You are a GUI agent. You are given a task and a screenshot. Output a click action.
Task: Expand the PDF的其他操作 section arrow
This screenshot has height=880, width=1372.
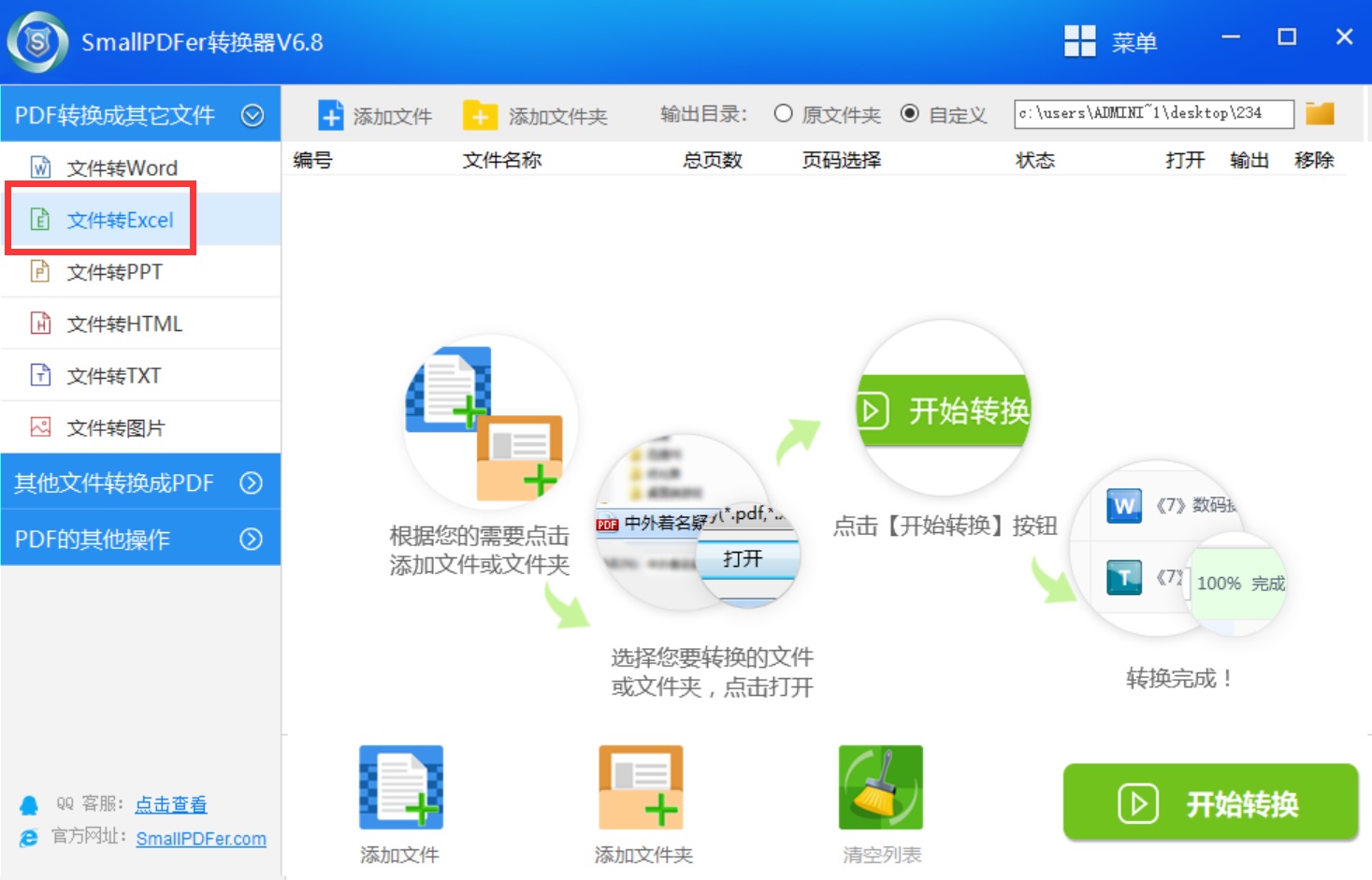point(251,539)
